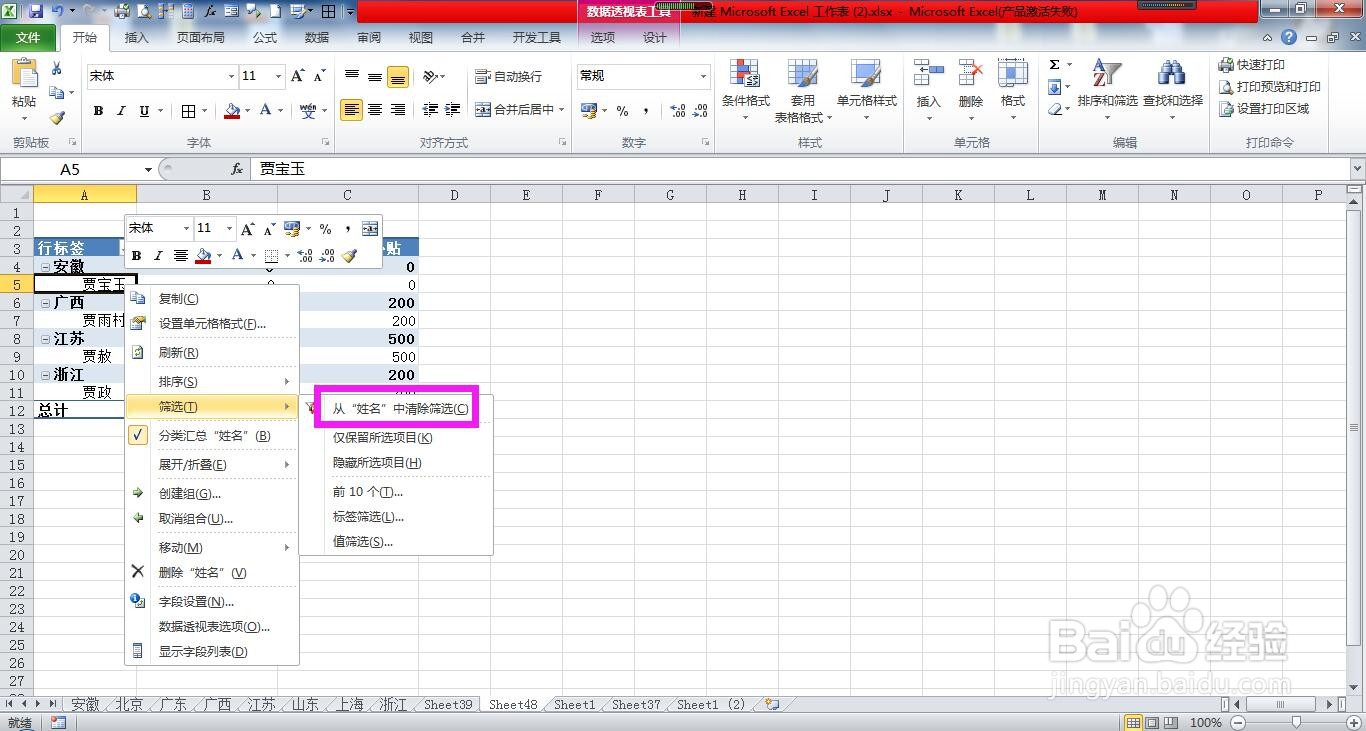Toggle left text alignment in ribbon

point(351,110)
